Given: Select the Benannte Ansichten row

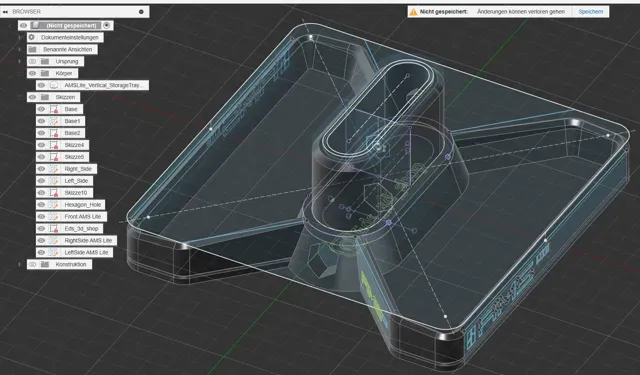Looking at the screenshot, I should 62,49.
